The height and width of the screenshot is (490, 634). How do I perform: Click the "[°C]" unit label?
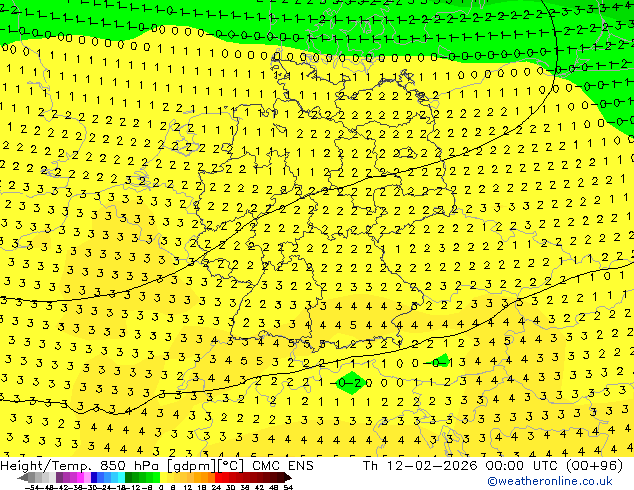tap(231, 466)
